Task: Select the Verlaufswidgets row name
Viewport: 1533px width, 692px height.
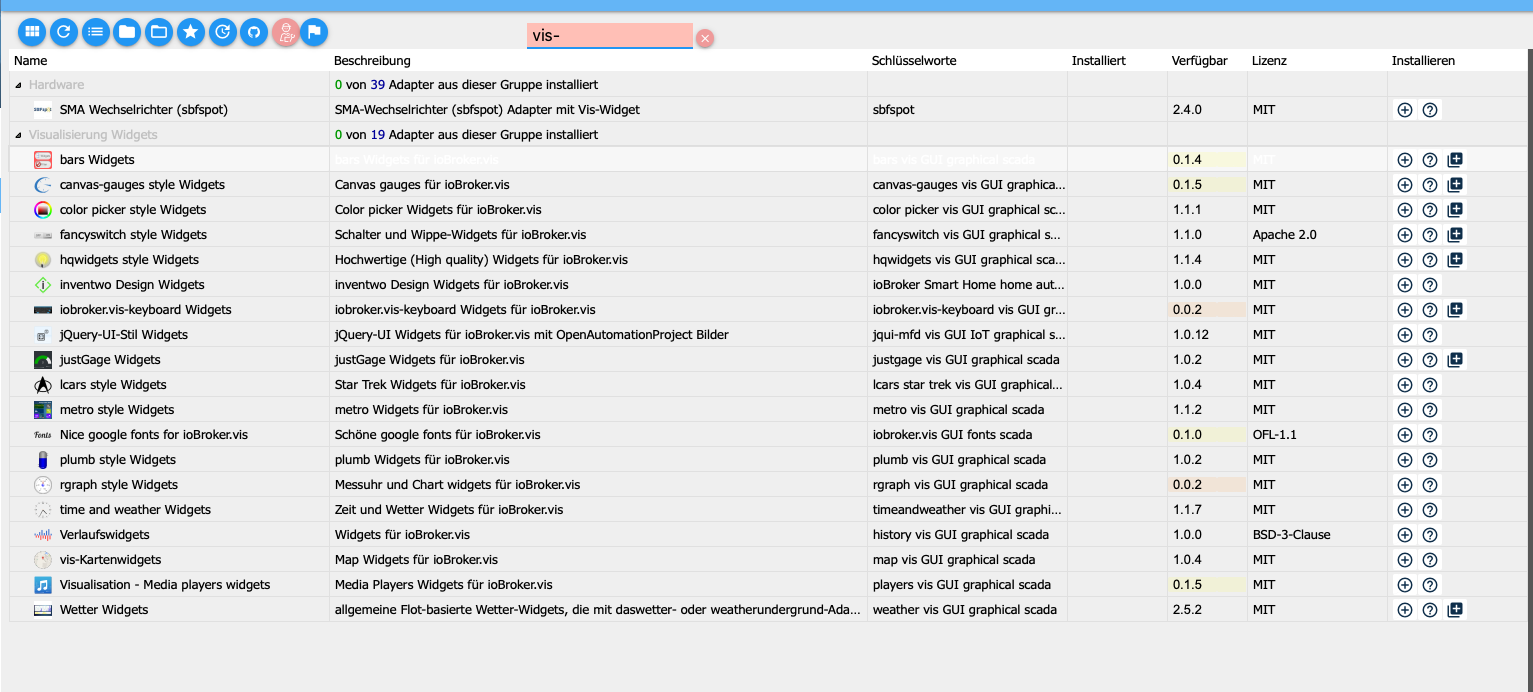Action: tap(104, 535)
